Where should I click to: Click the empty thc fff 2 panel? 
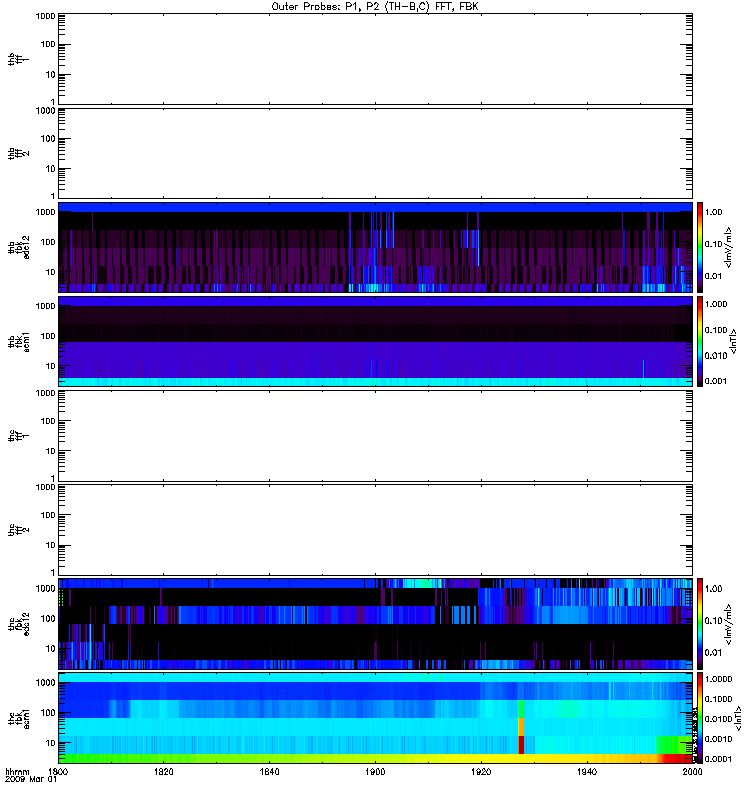(375, 530)
